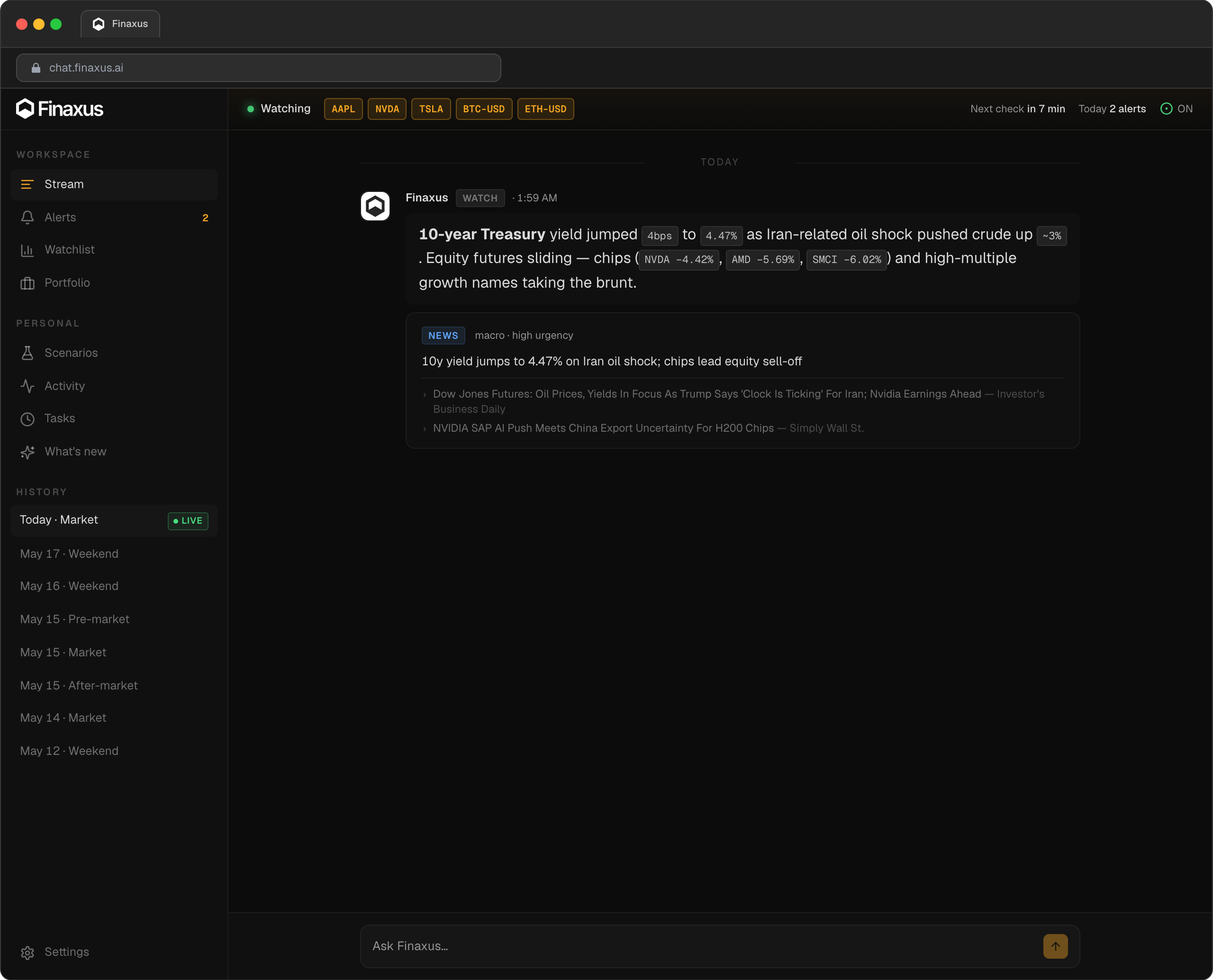Open the Alerts section
This screenshot has height=980, width=1213.
(x=114, y=218)
